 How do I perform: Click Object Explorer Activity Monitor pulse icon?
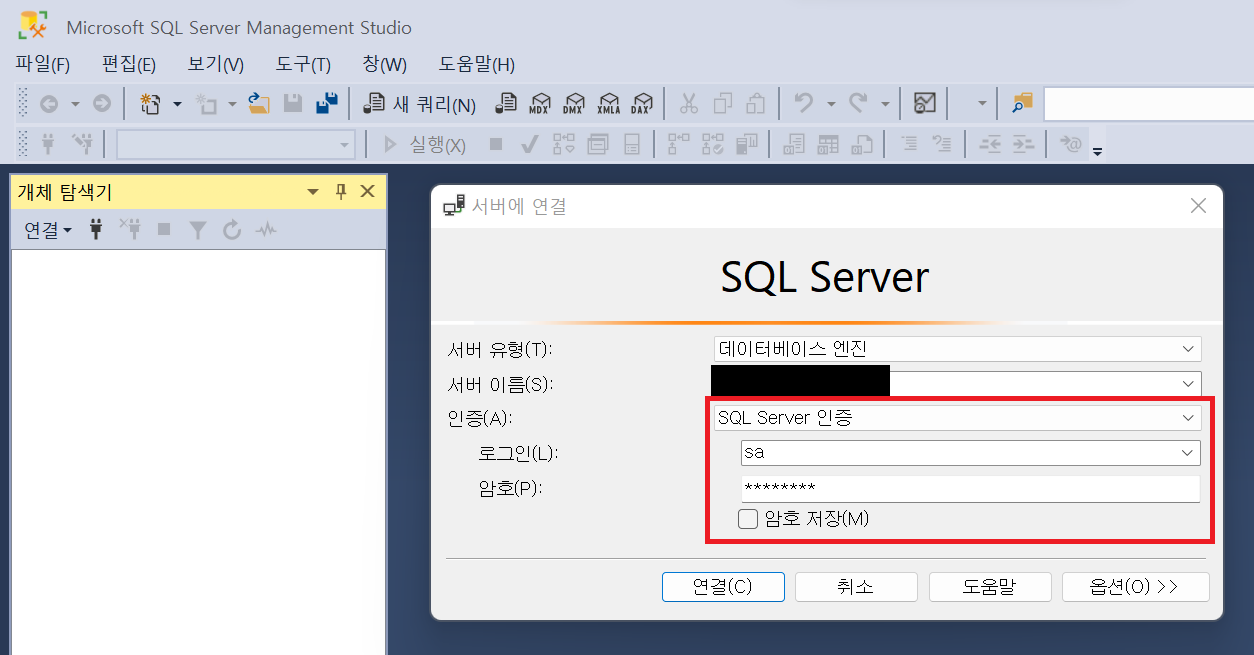265,231
